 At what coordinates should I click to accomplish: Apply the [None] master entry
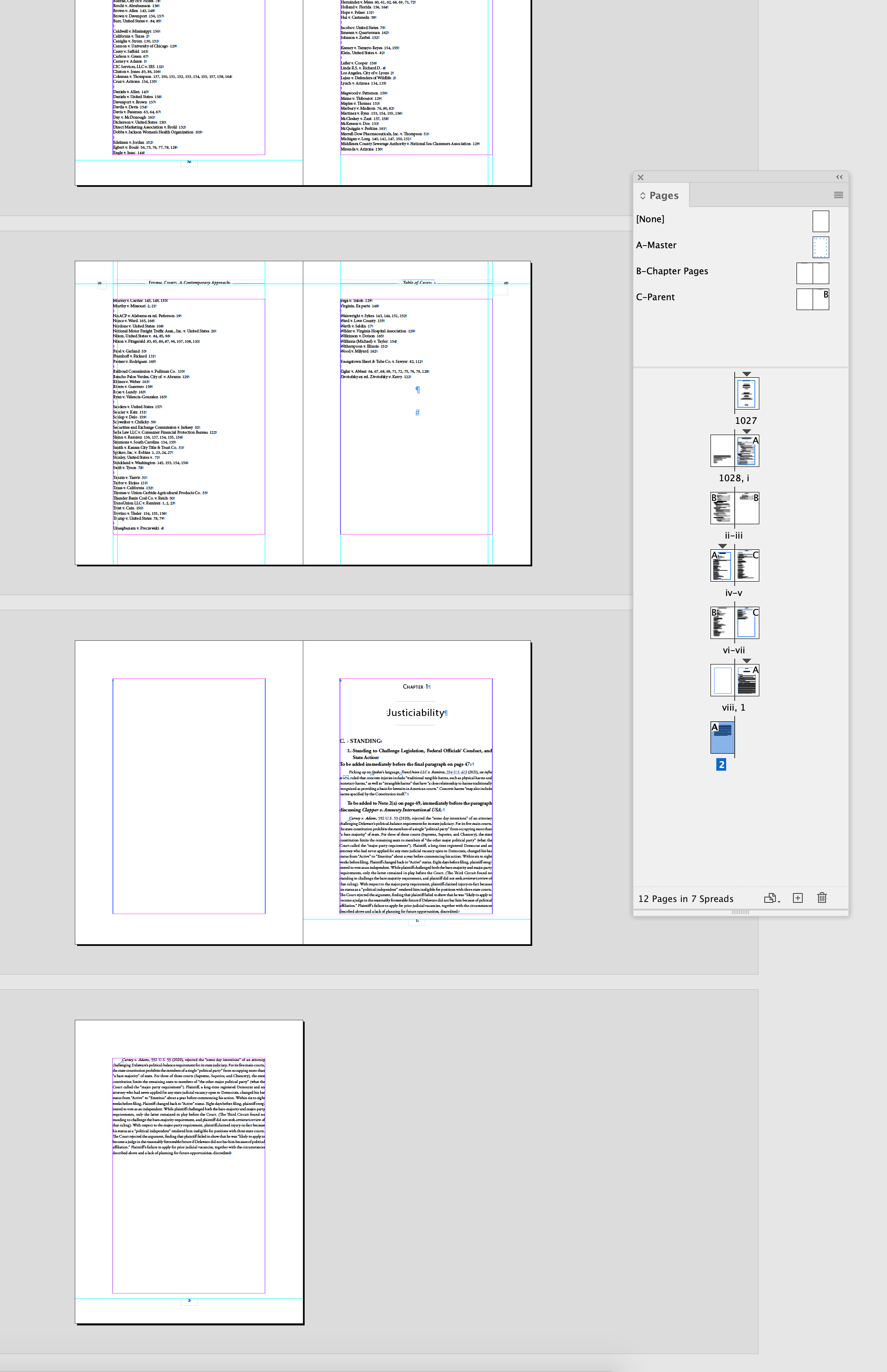click(650, 219)
